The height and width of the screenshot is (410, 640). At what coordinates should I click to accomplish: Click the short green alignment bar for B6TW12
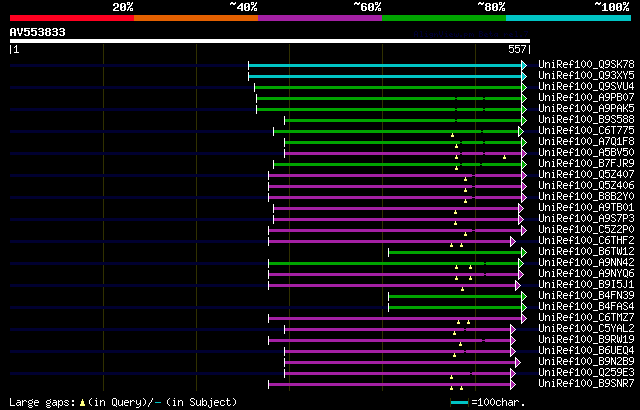pos(455,253)
